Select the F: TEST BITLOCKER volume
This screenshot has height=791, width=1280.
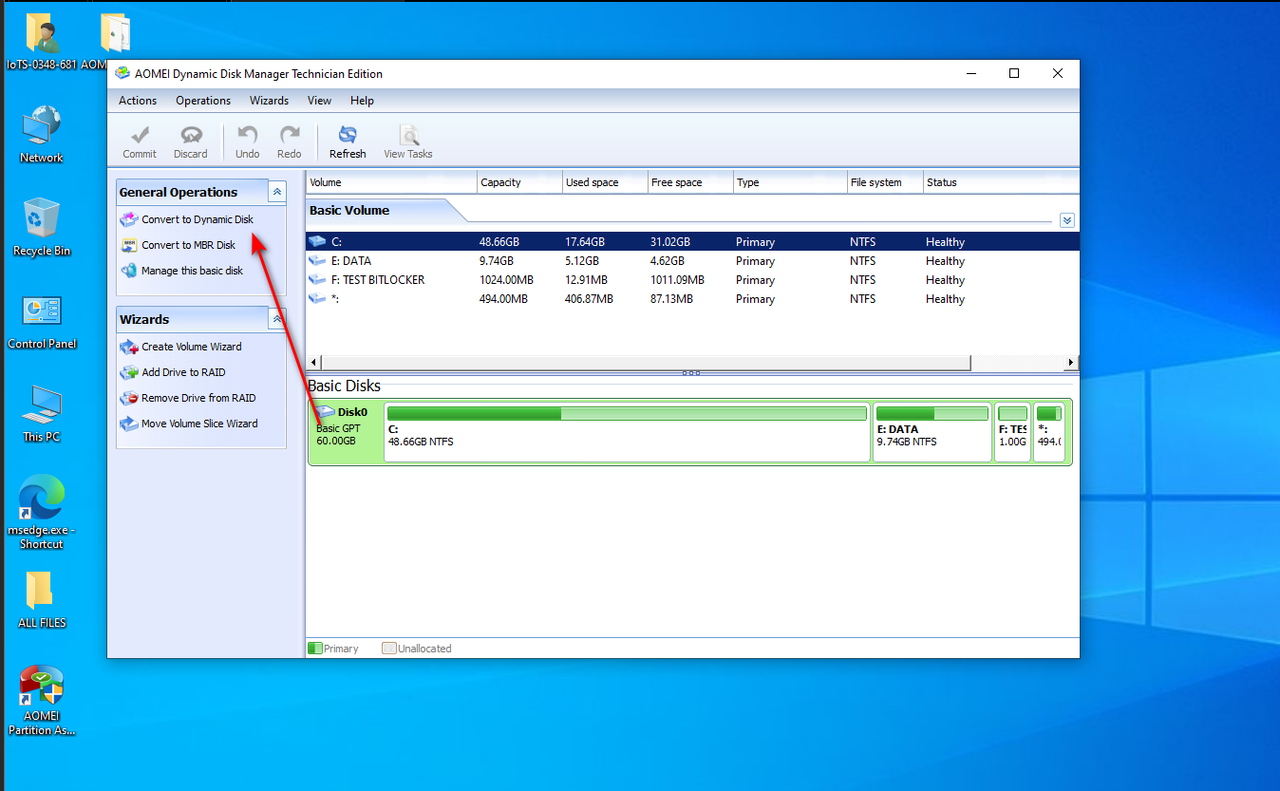point(692,280)
